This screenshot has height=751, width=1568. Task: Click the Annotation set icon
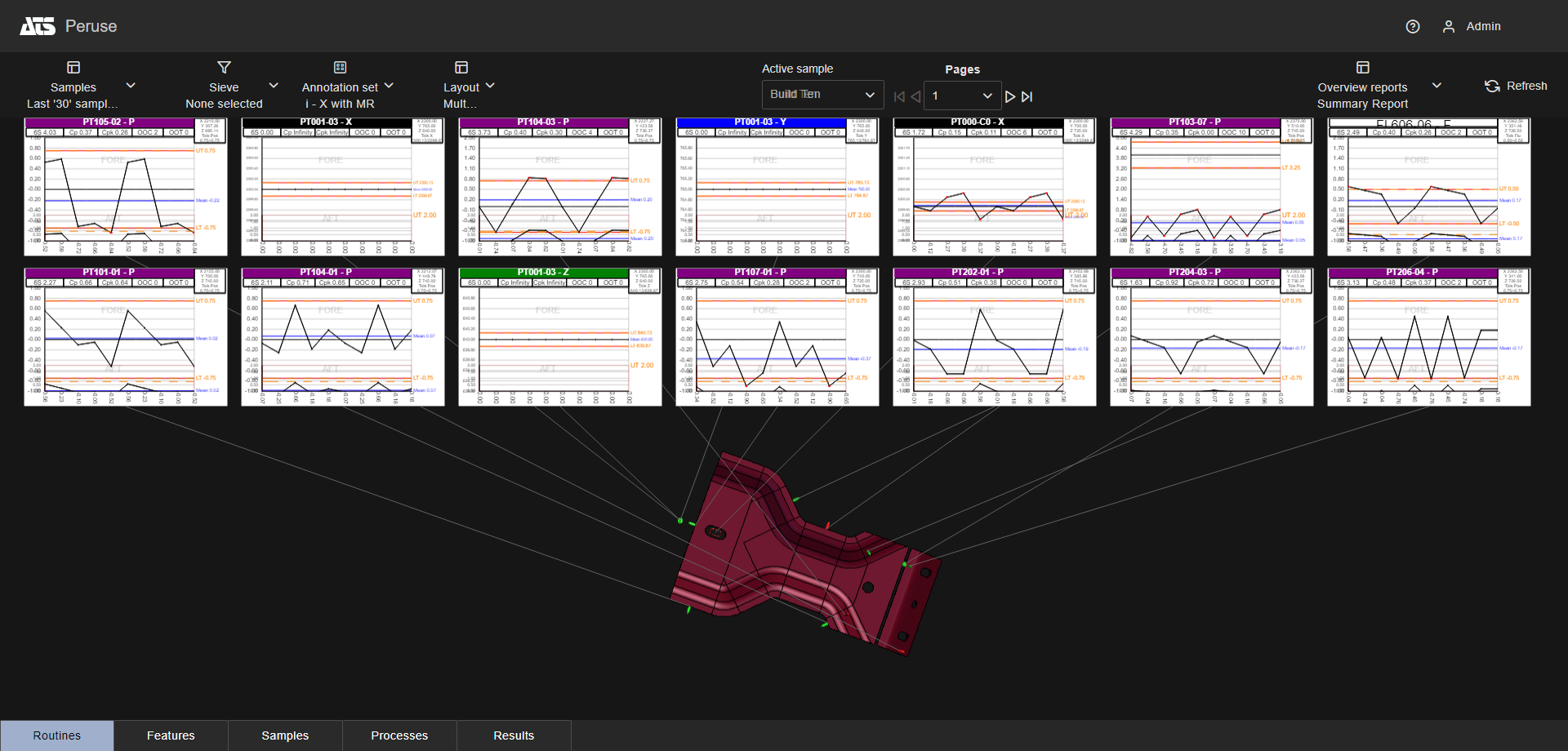click(x=340, y=68)
